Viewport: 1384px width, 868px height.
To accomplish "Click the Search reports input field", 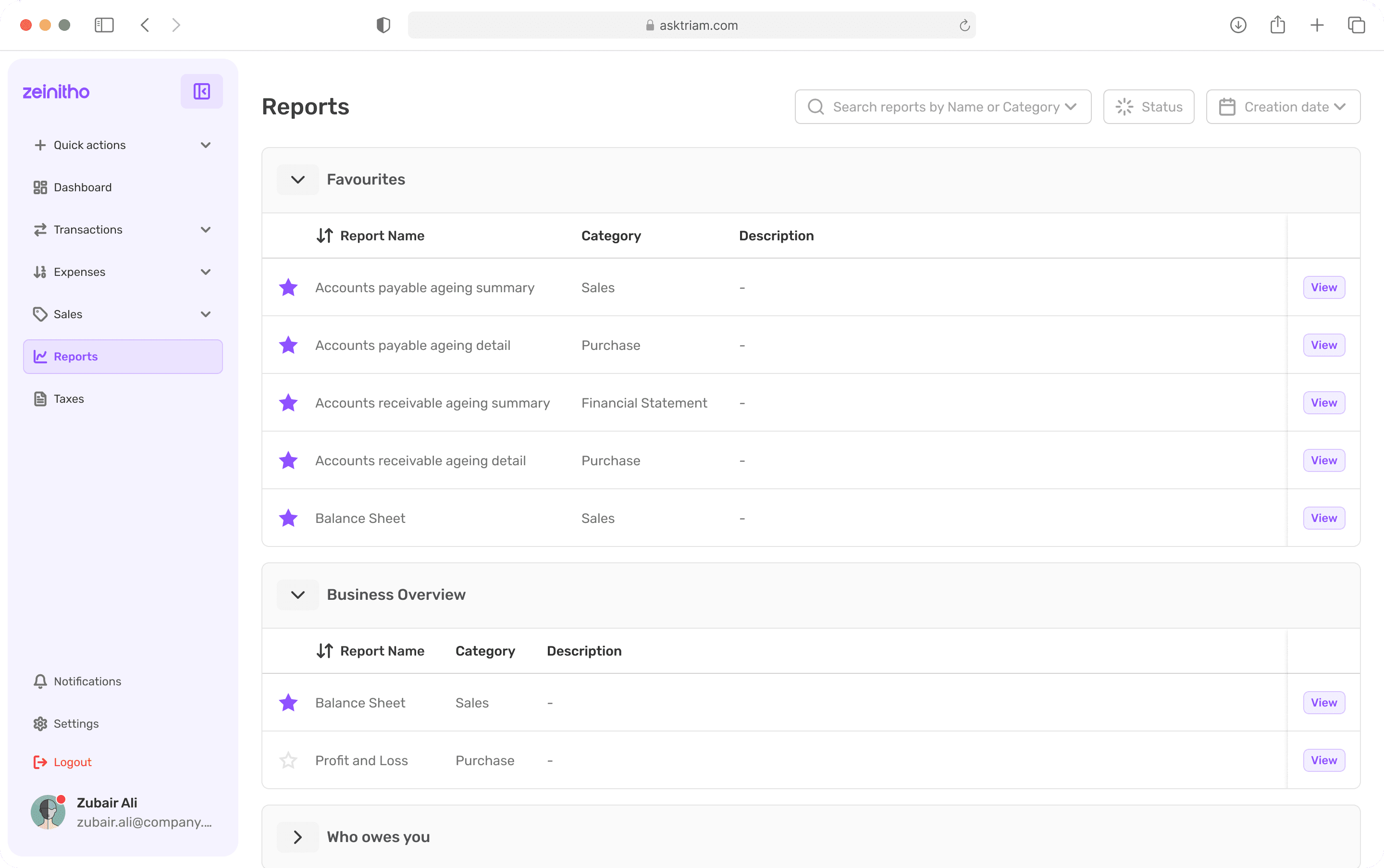I will point(942,107).
